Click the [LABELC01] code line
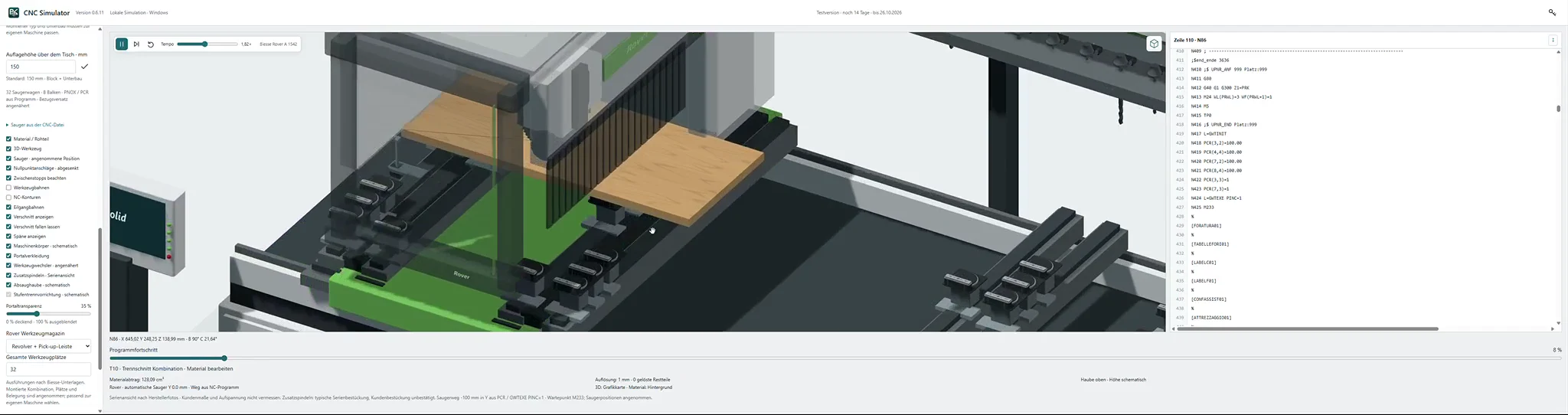This screenshot has width=1568, height=415. tap(1203, 263)
